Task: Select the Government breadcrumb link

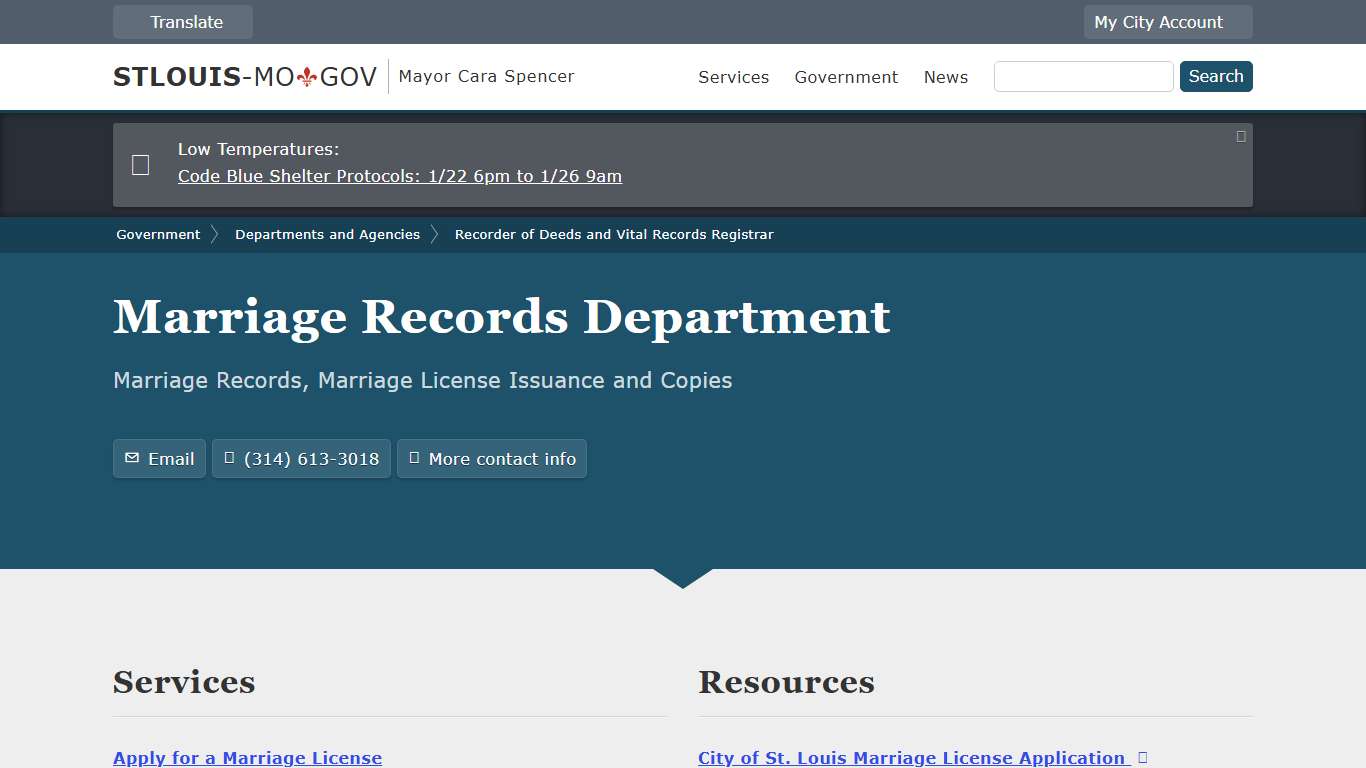Action: point(157,234)
